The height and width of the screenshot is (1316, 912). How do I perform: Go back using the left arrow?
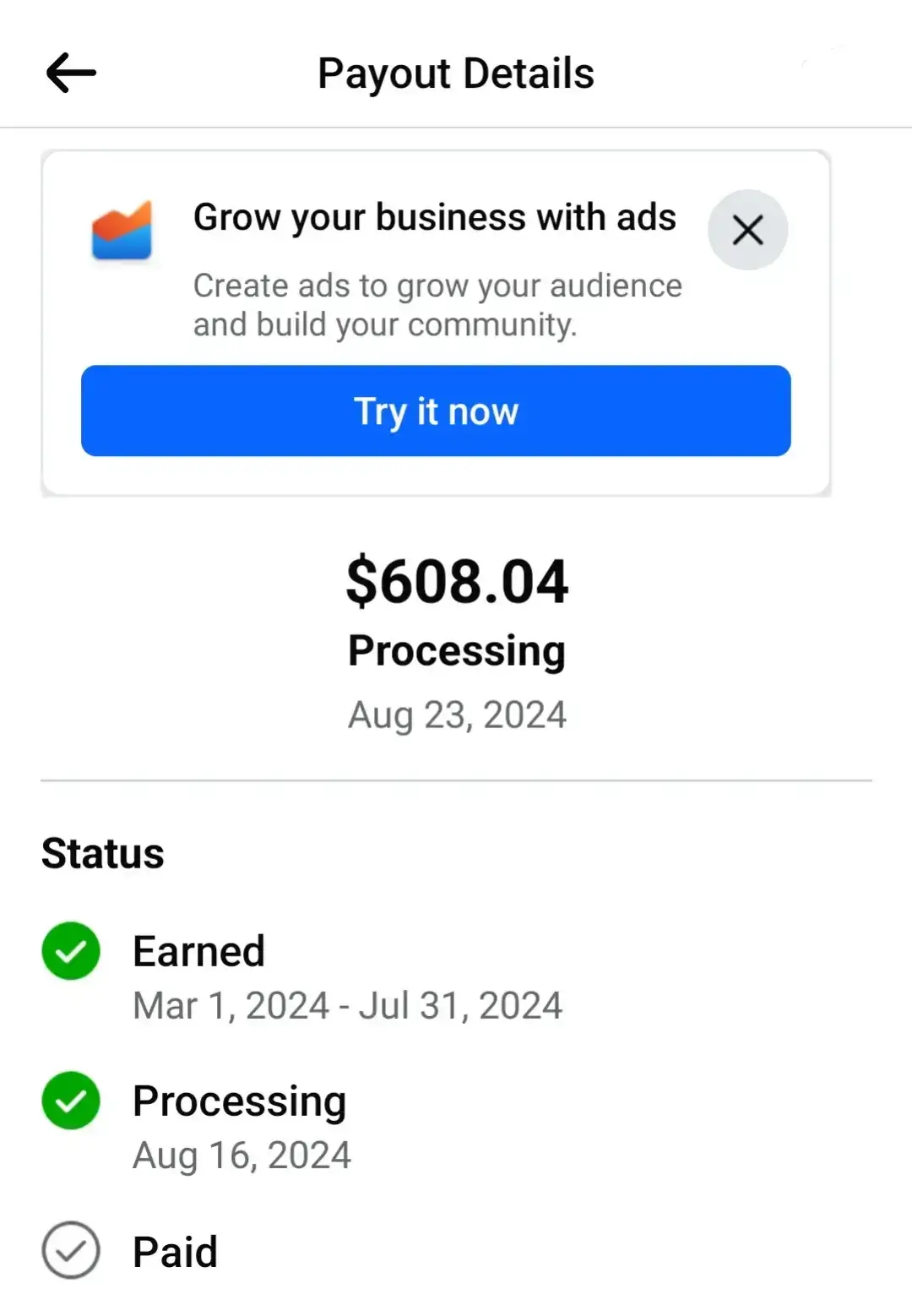click(71, 73)
